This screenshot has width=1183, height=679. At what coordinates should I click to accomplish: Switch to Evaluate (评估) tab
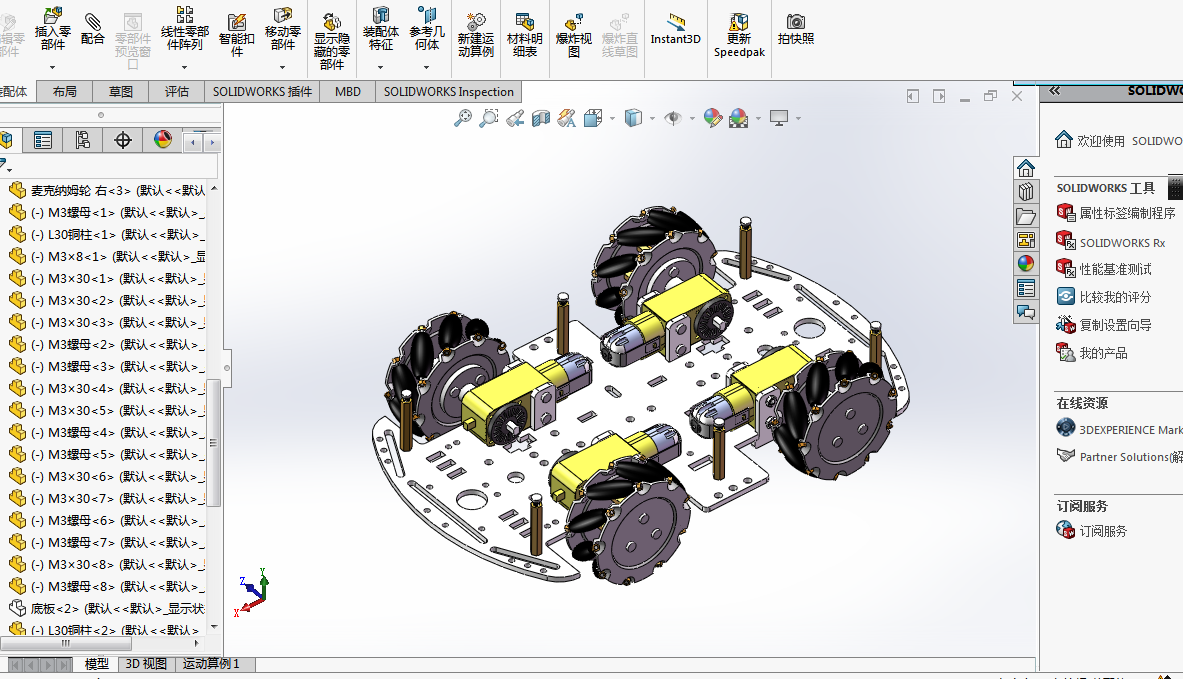pos(177,91)
